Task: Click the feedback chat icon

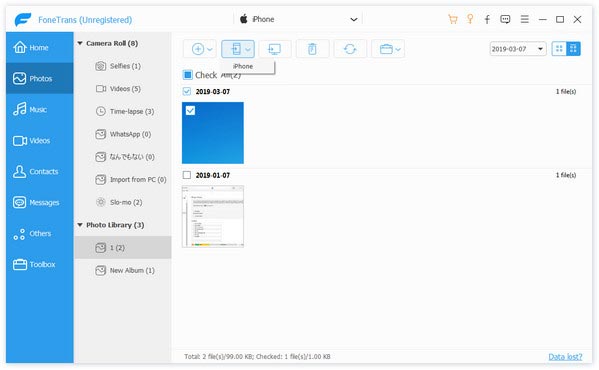Action: (x=505, y=19)
